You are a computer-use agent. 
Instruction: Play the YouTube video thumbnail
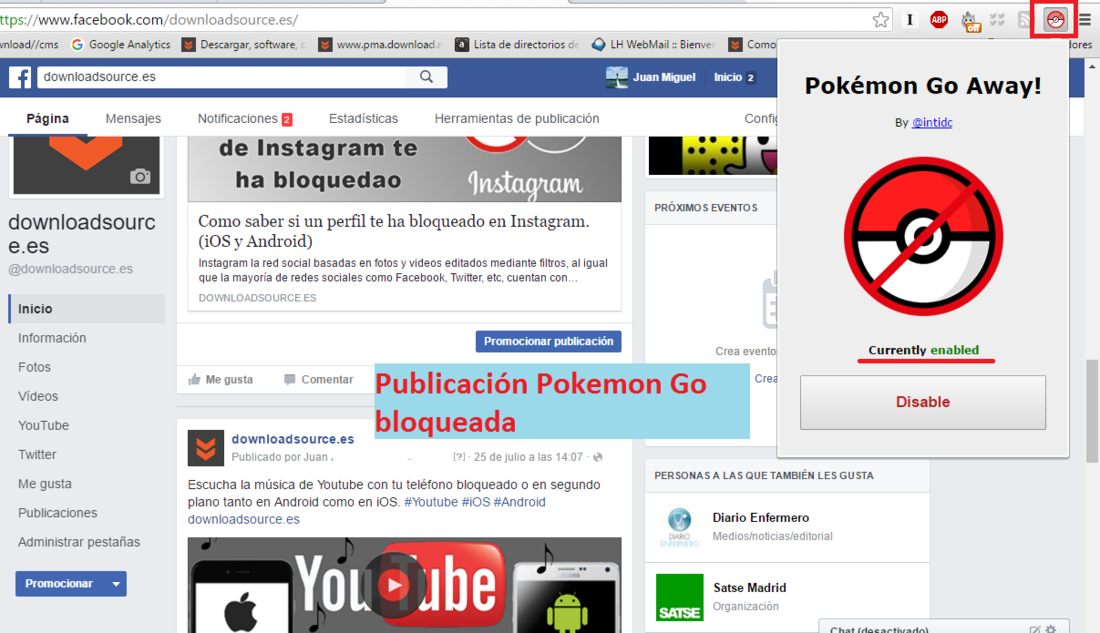point(394,584)
